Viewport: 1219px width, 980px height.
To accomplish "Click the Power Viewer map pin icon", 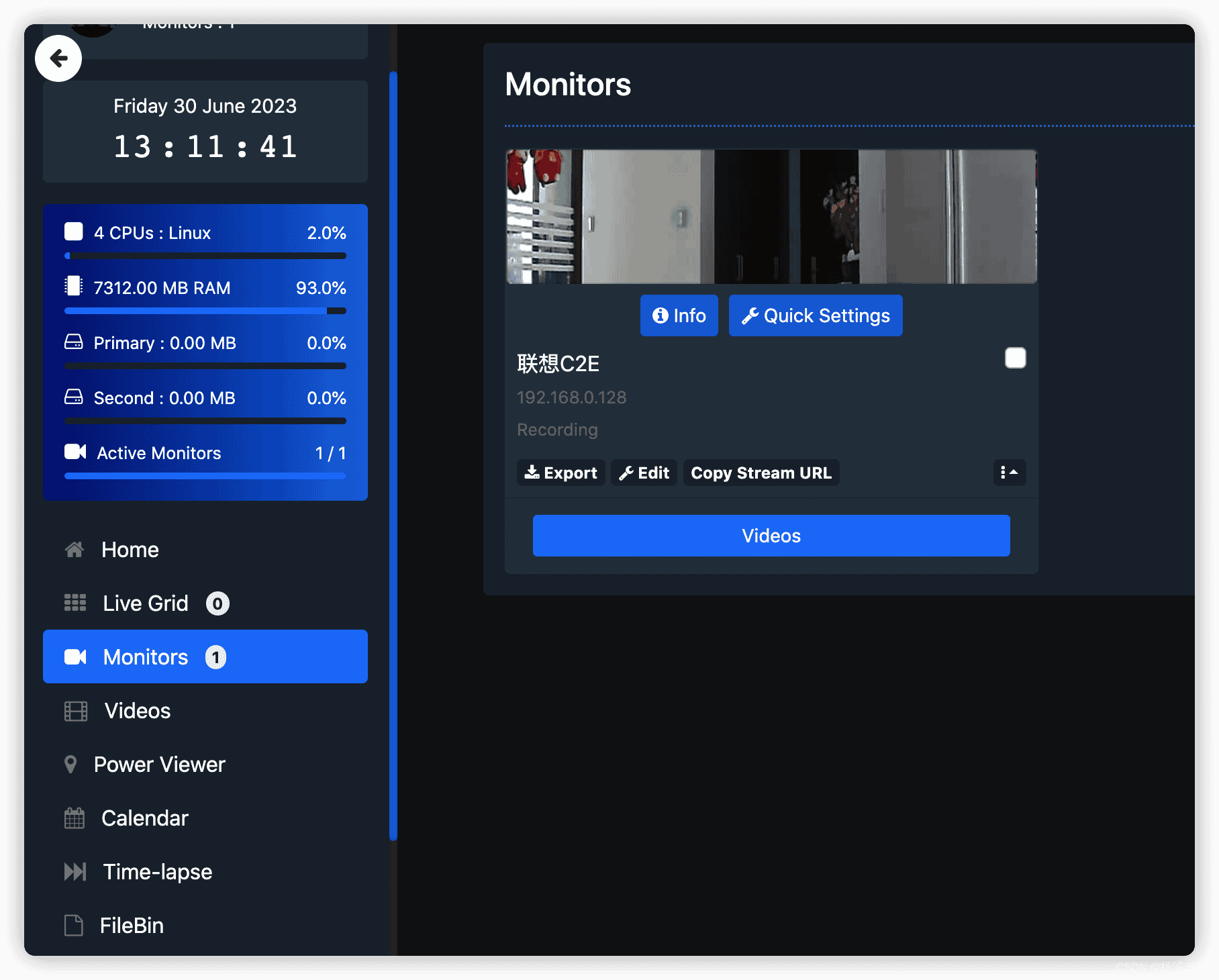I will tap(70, 765).
